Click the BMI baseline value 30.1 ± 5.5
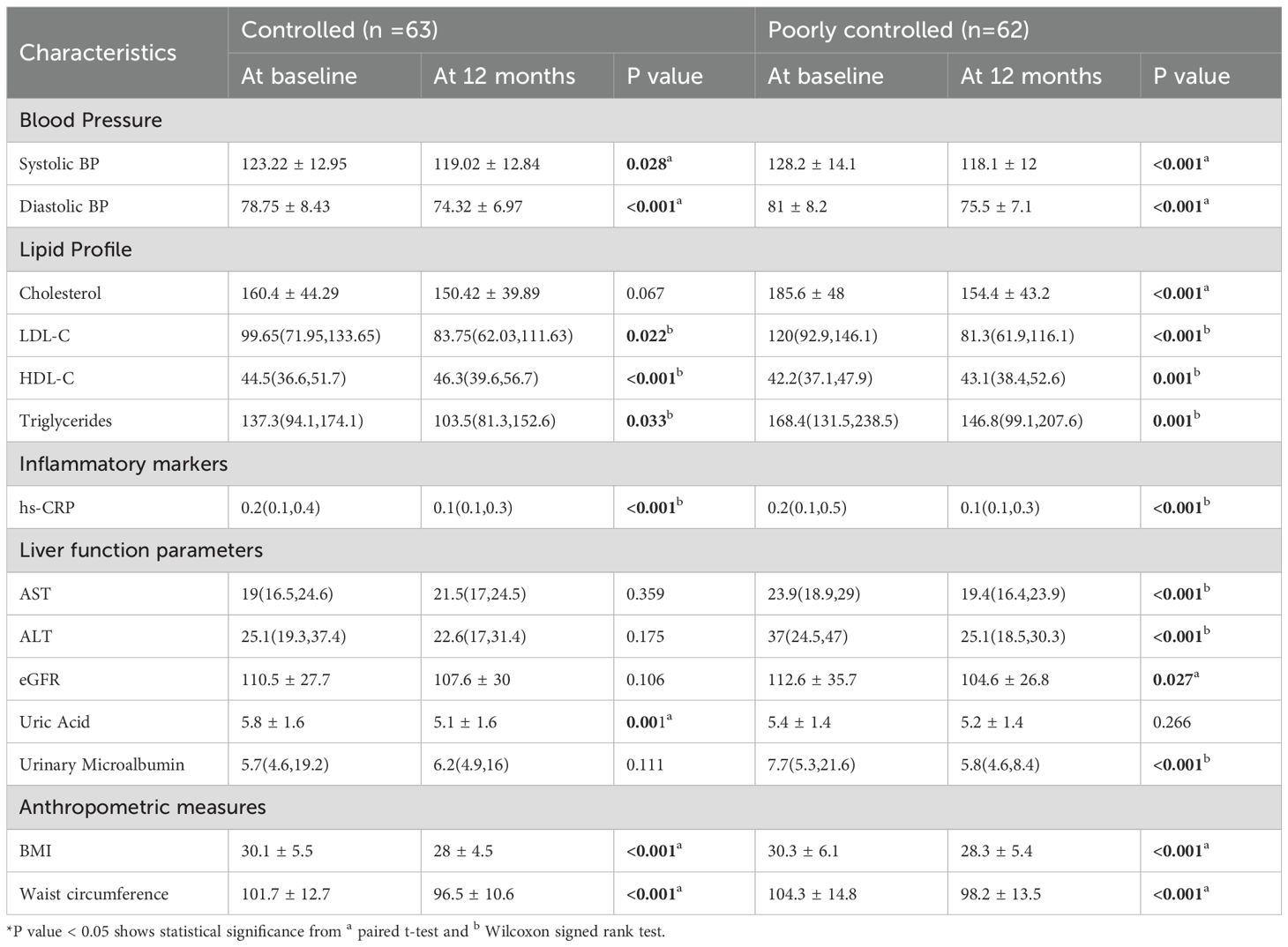Viewport: 1288px width, 947px height. click(x=277, y=851)
